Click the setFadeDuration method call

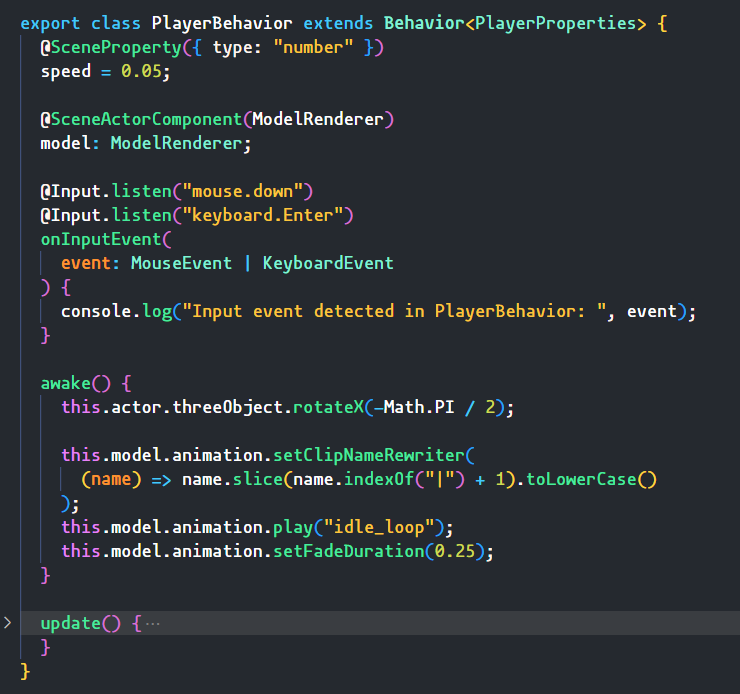pos(348,551)
